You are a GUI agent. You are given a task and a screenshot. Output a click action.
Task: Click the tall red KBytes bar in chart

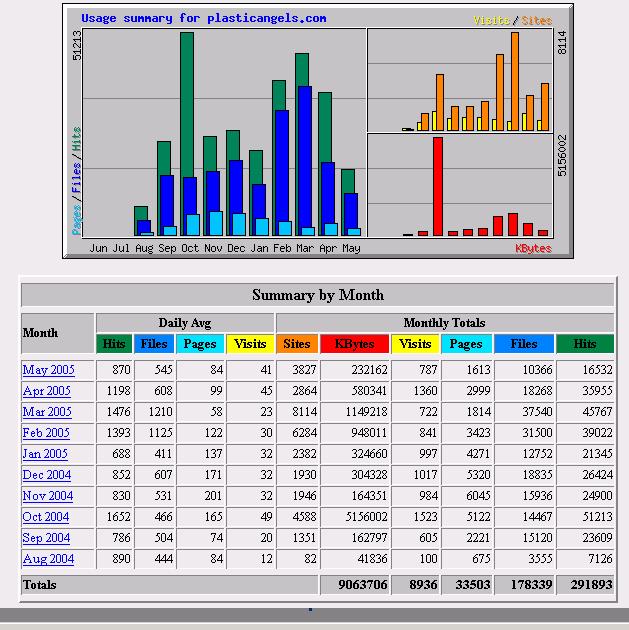click(x=438, y=186)
